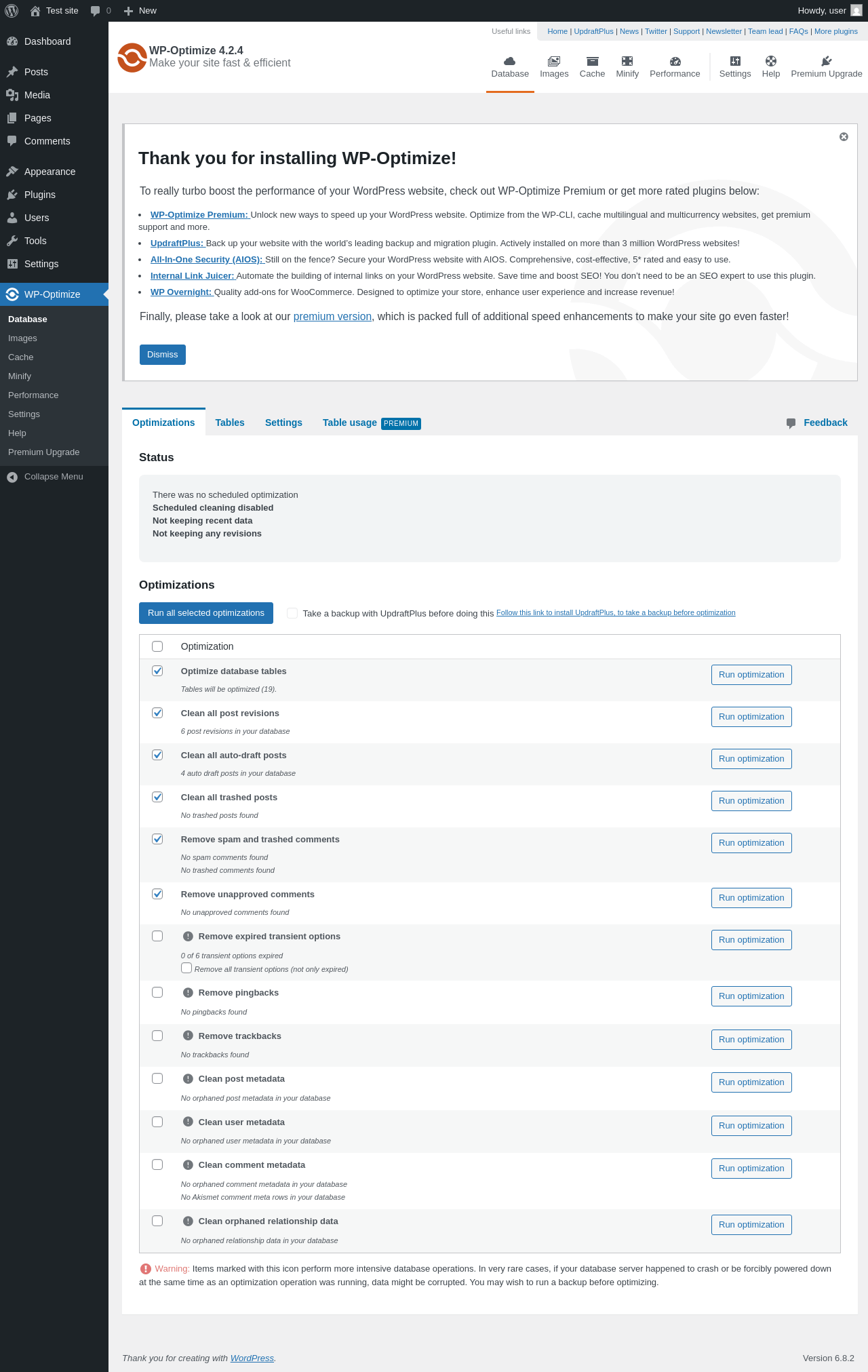This screenshot has width=868, height=1372.
Task: Open Premium Upgrade plug icon in top nav
Action: click(827, 61)
